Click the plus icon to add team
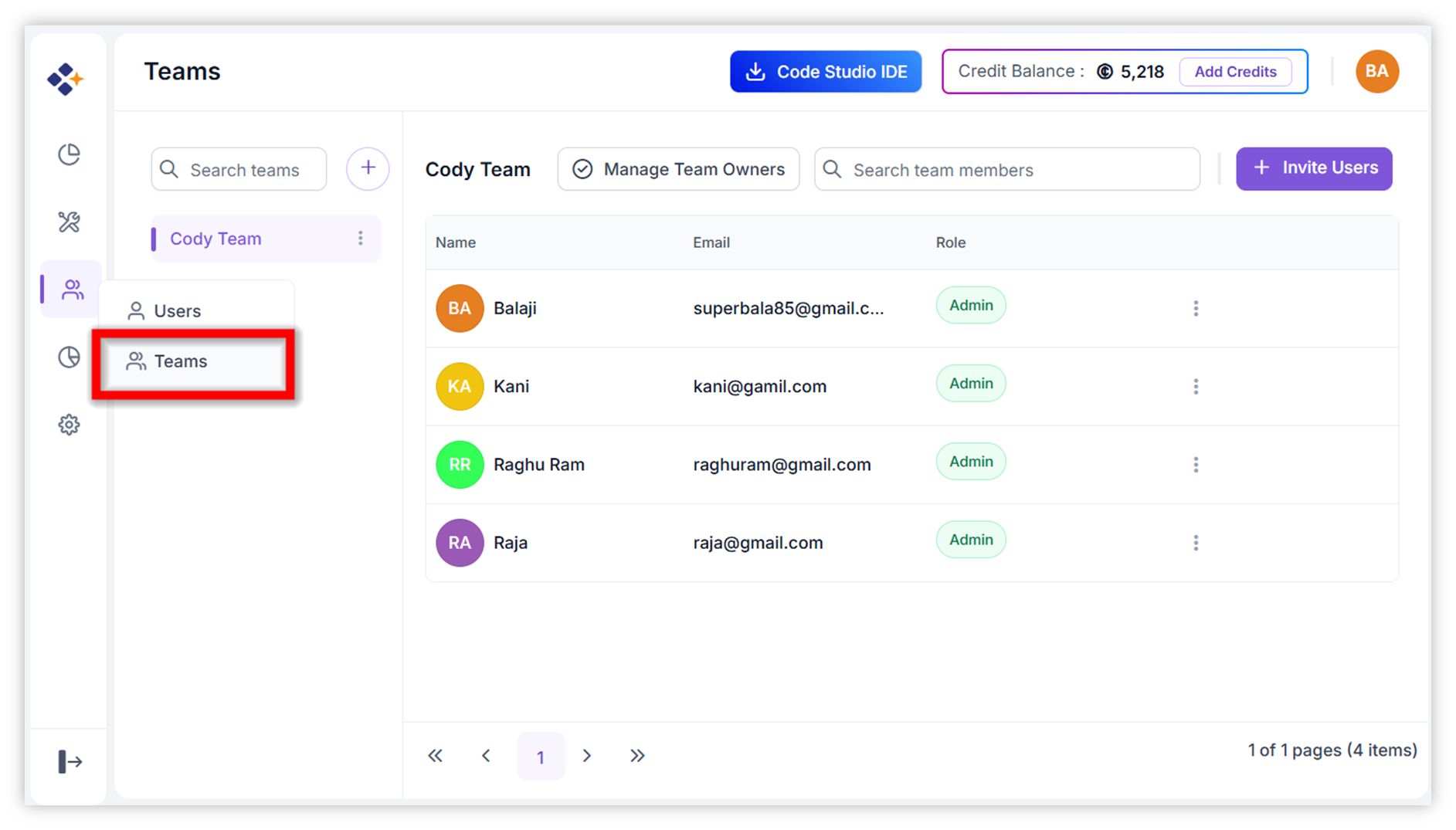The image size is (1456, 830). coord(368,168)
